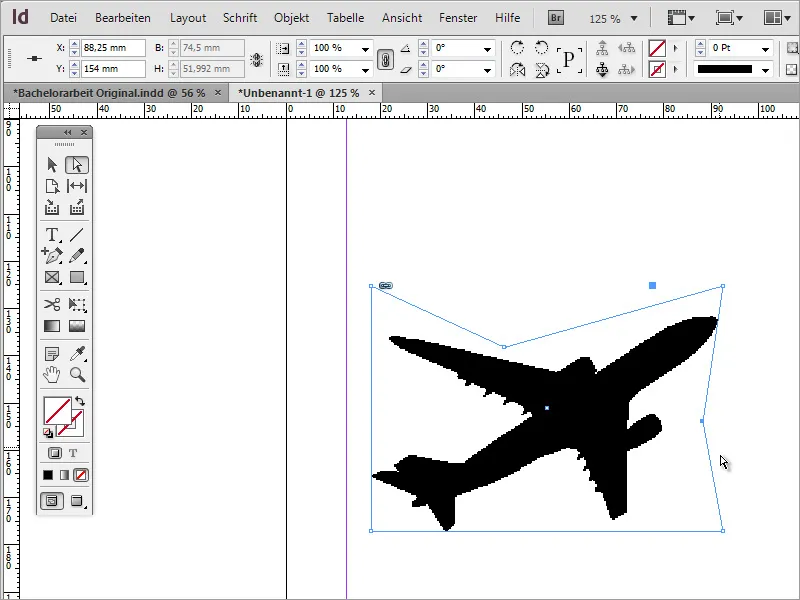Open the stroke weight dropdown

point(765,49)
